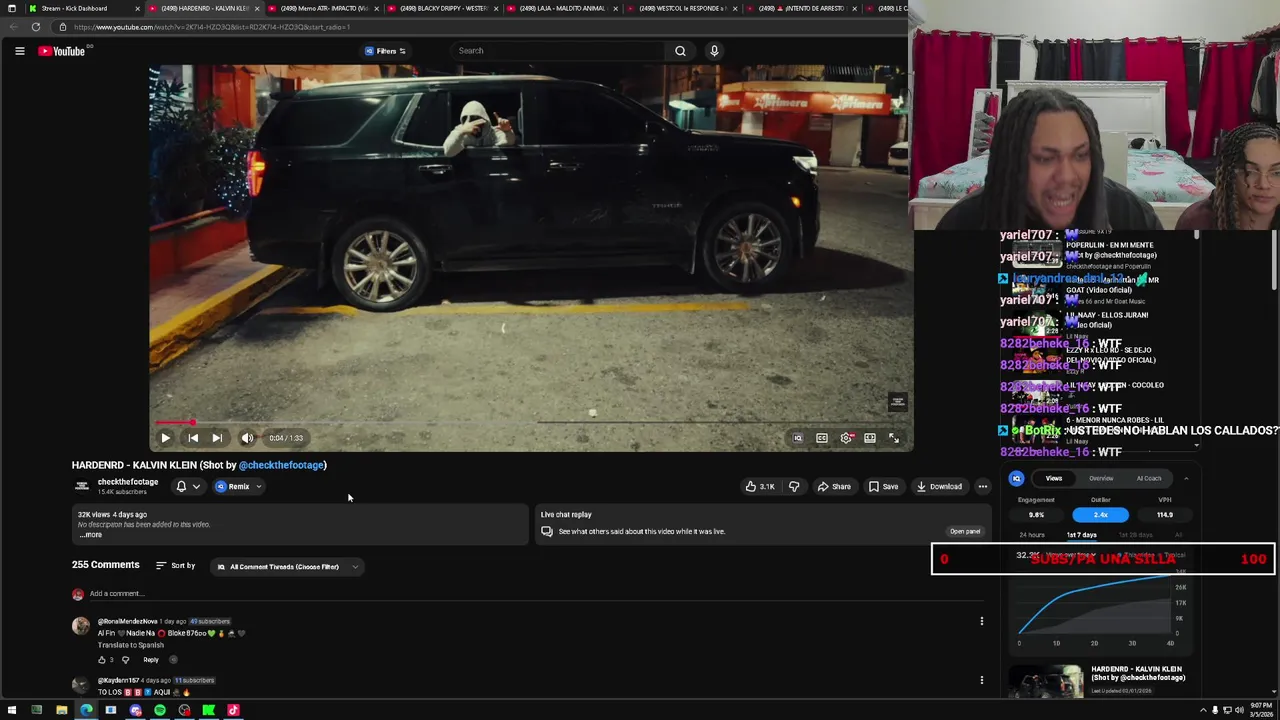This screenshot has height=720, width=1280.
Task: Open options menu for @Kaydenn157's comment
Action: point(982,680)
